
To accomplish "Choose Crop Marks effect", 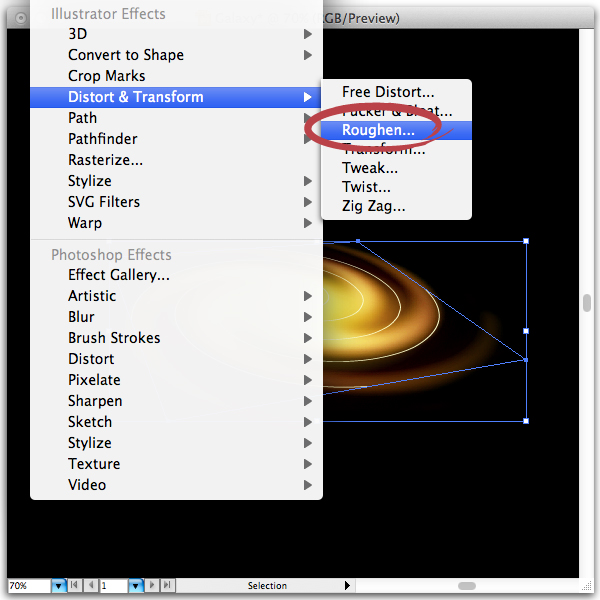I will click(x=176, y=76).
